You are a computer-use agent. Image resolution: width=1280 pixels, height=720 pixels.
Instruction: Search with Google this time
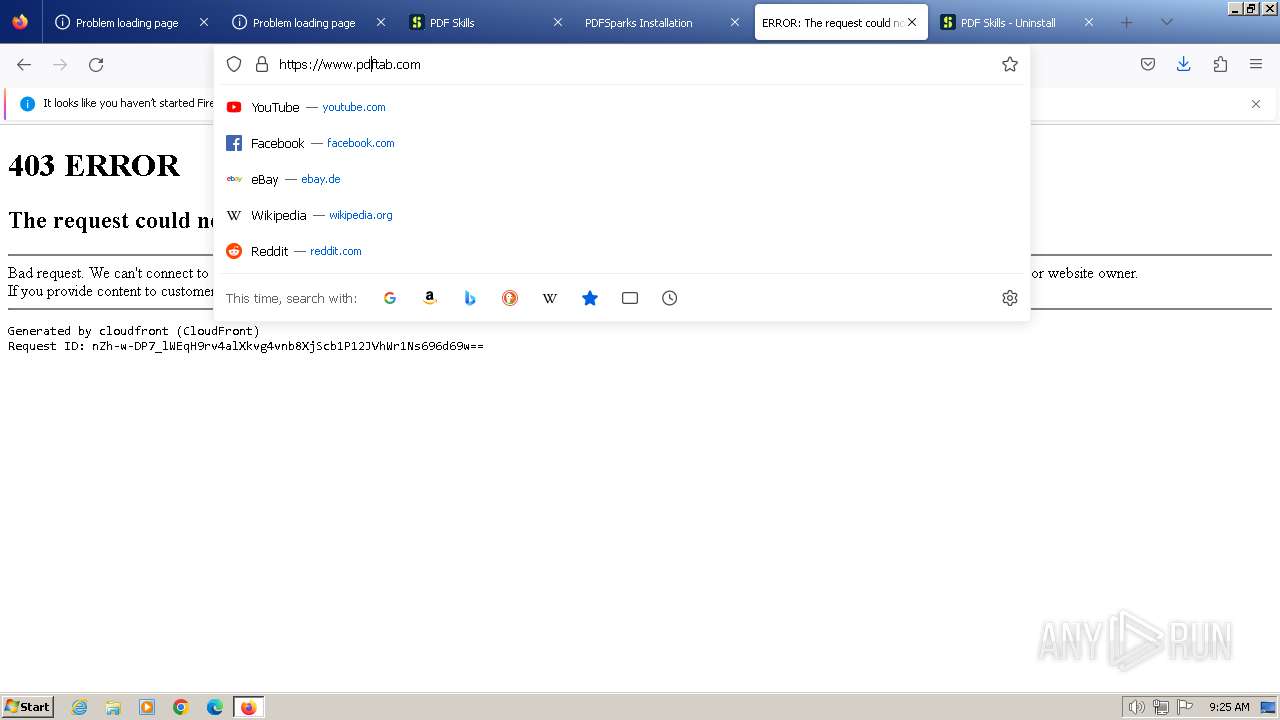tap(390, 298)
